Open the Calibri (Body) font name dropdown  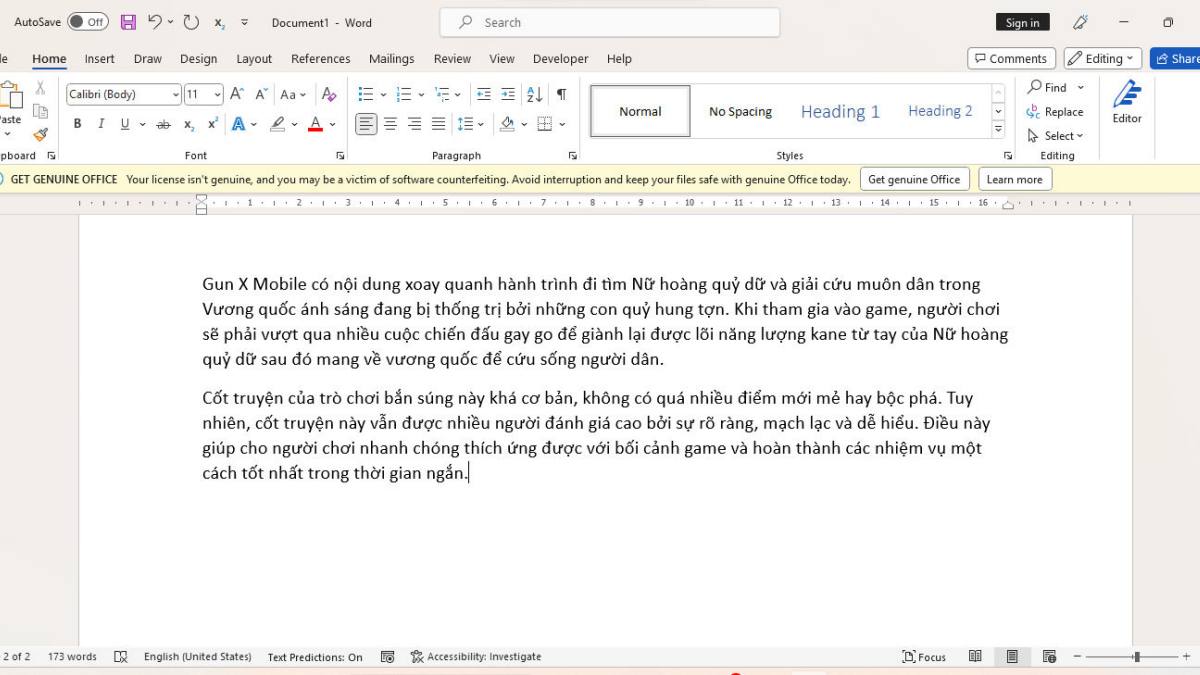(x=176, y=95)
